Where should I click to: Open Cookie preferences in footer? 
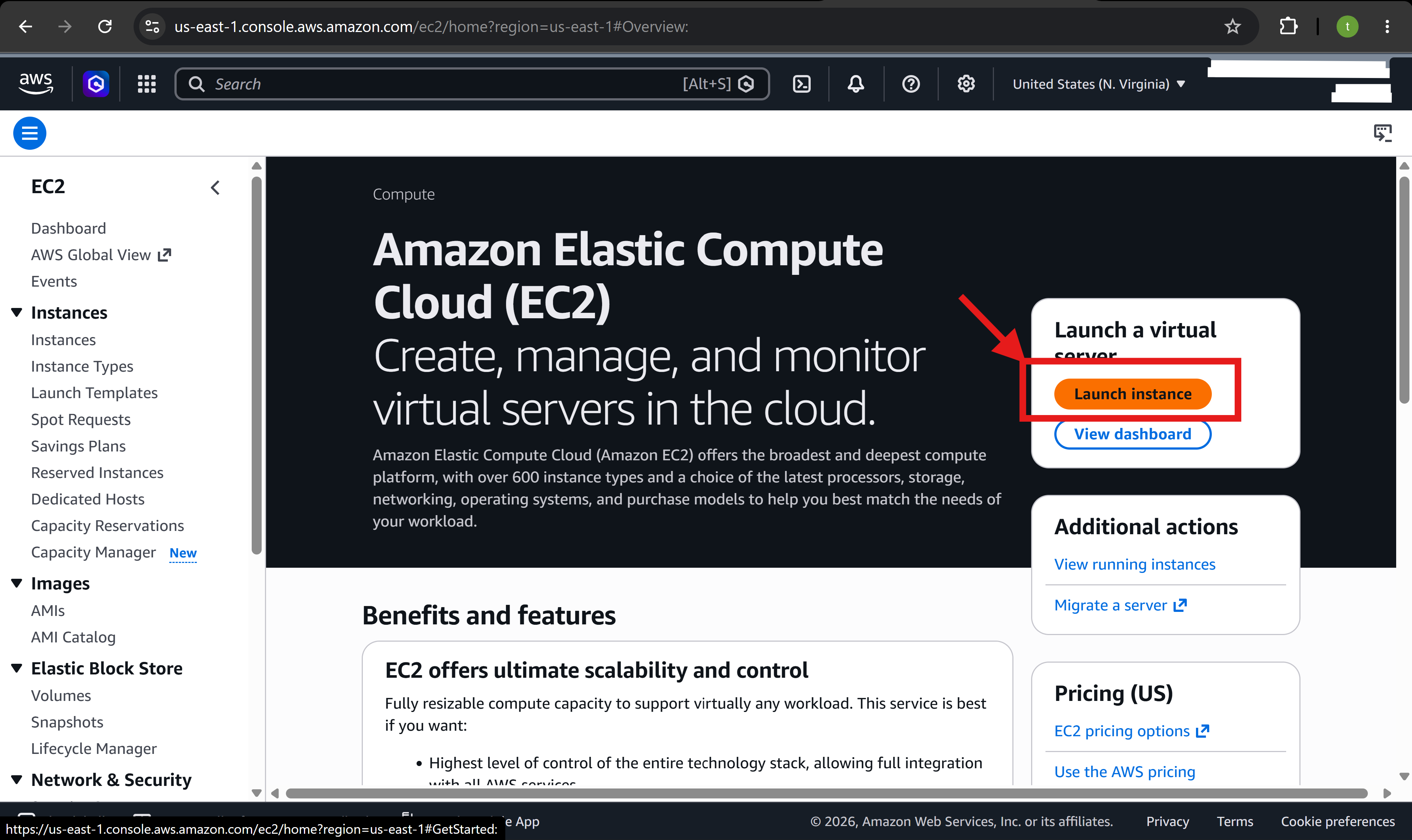[1337, 821]
